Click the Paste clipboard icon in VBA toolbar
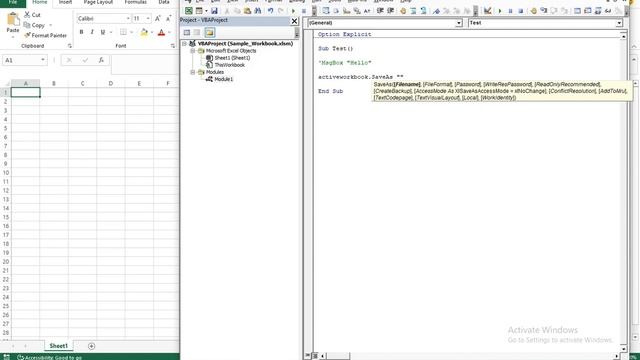The width and height of the screenshot is (640, 360). (x=247, y=11)
